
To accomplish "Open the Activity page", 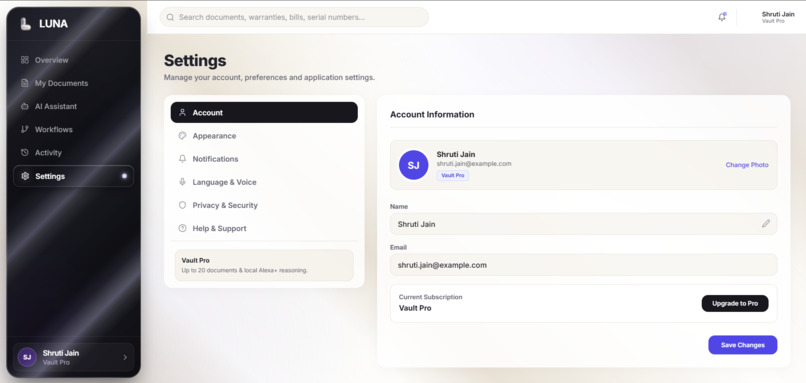I will point(74,153).
